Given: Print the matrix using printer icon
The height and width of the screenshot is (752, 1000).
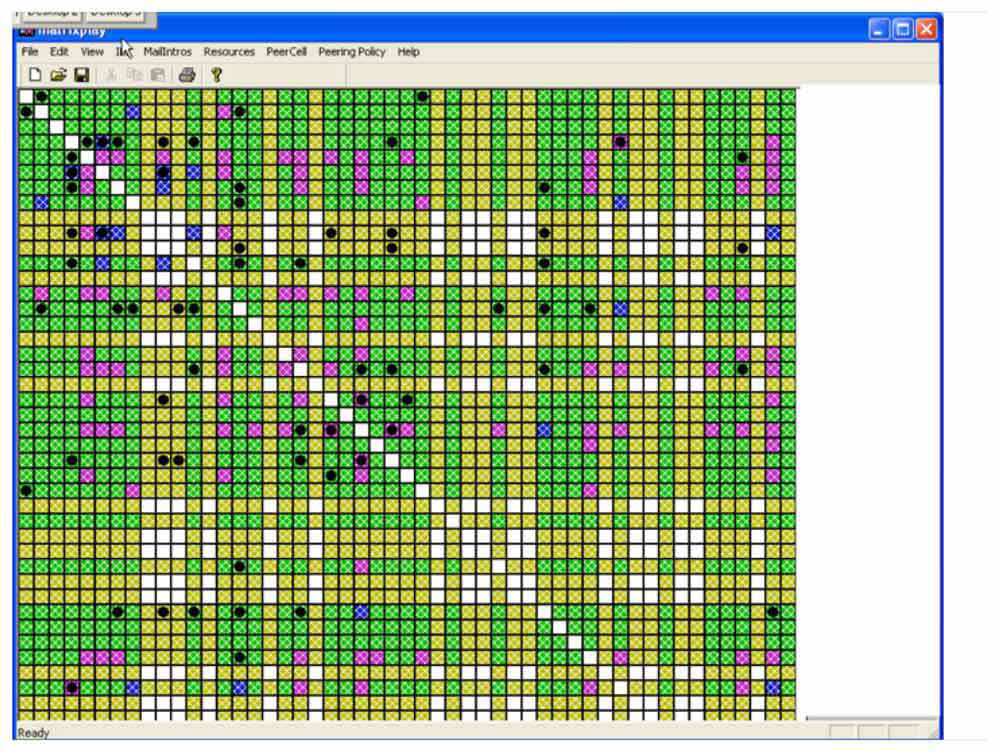Looking at the screenshot, I should click(187, 75).
